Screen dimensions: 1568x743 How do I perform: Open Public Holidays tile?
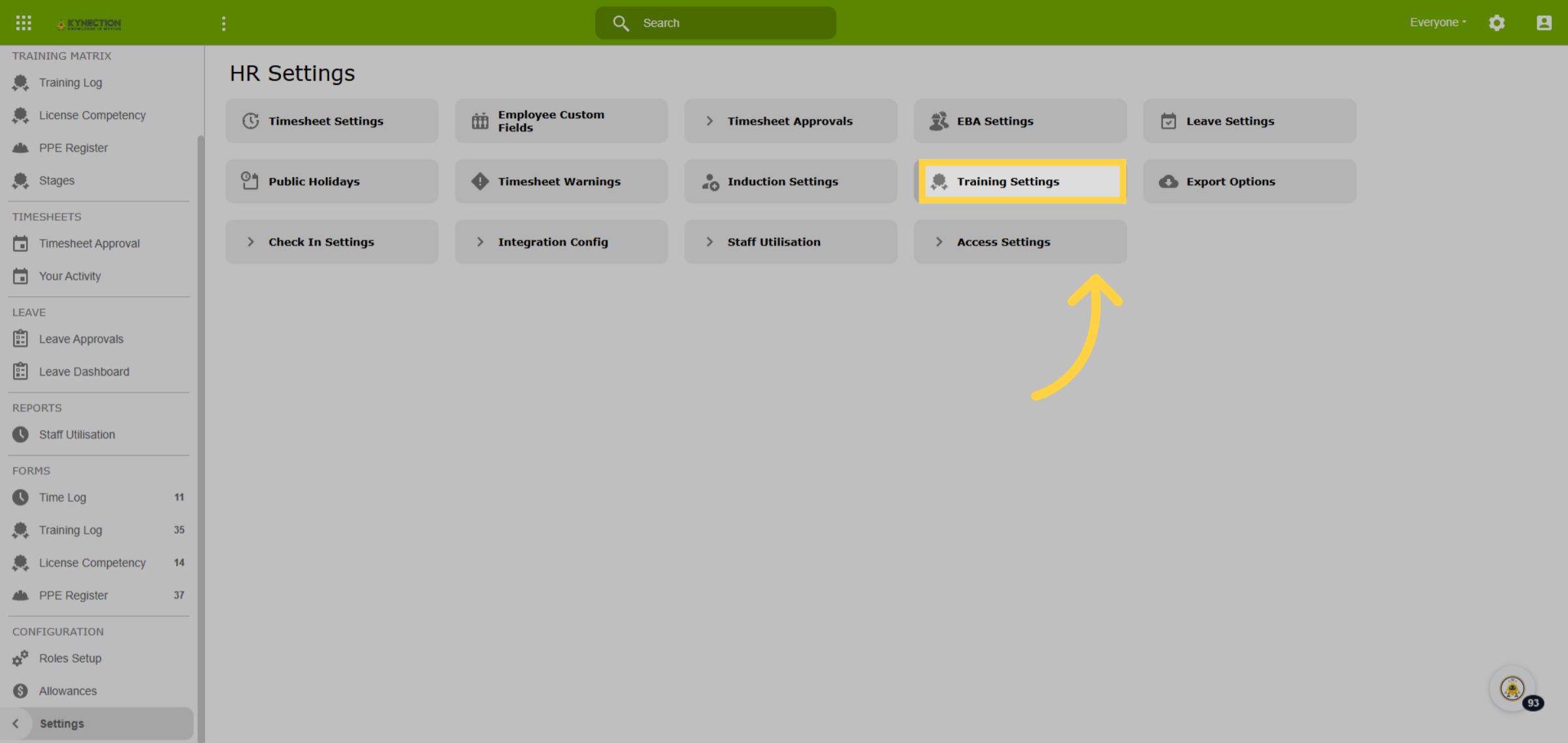pos(332,182)
